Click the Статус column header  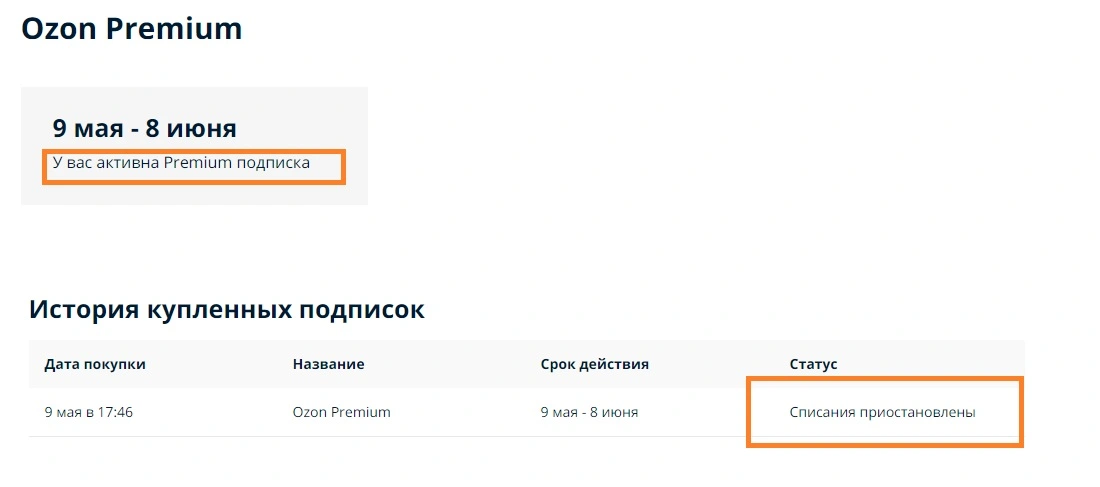click(x=814, y=364)
